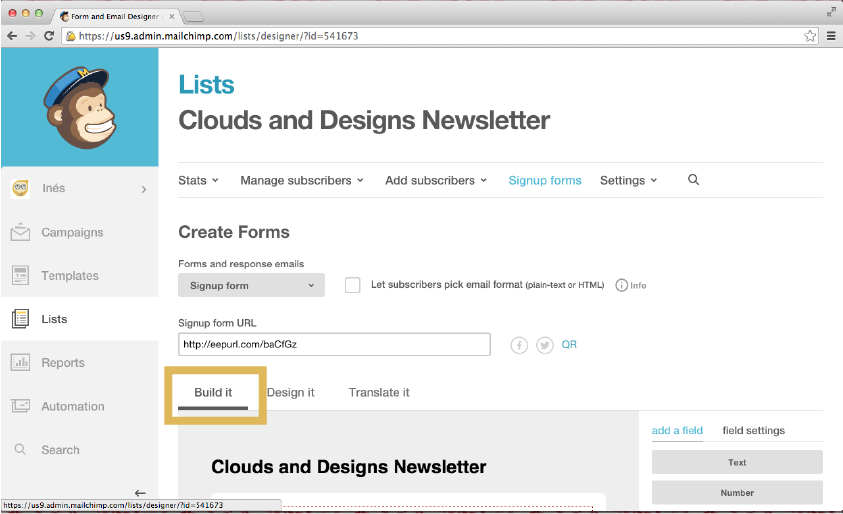Expand the Inés account chevron
The height and width of the screenshot is (514, 843).
144,189
